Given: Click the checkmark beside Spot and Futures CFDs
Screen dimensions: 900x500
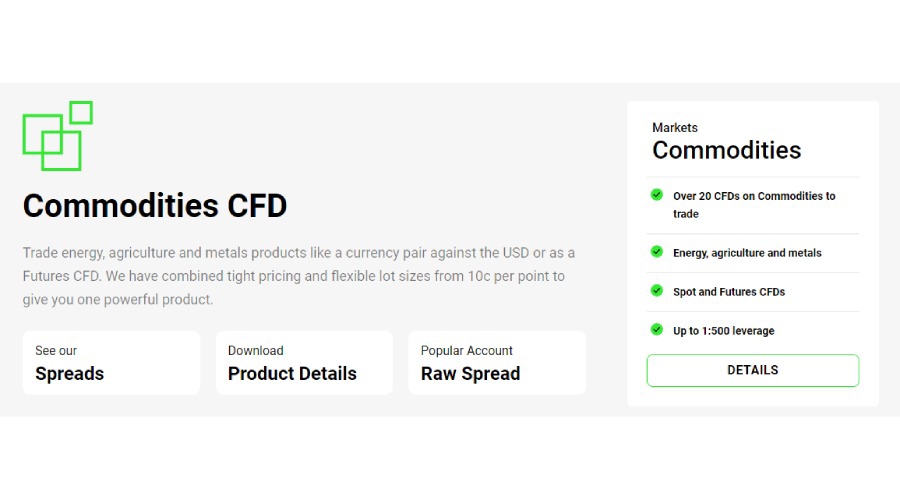Looking at the screenshot, I should [x=657, y=291].
